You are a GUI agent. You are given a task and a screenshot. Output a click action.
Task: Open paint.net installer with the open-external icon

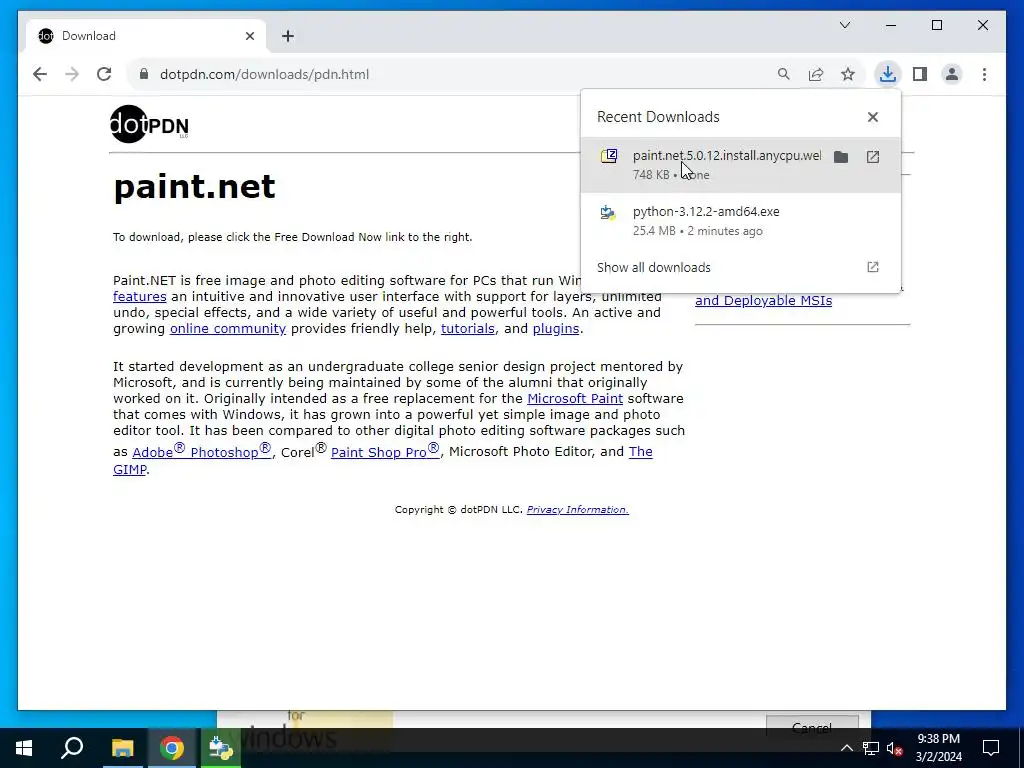[x=872, y=157]
